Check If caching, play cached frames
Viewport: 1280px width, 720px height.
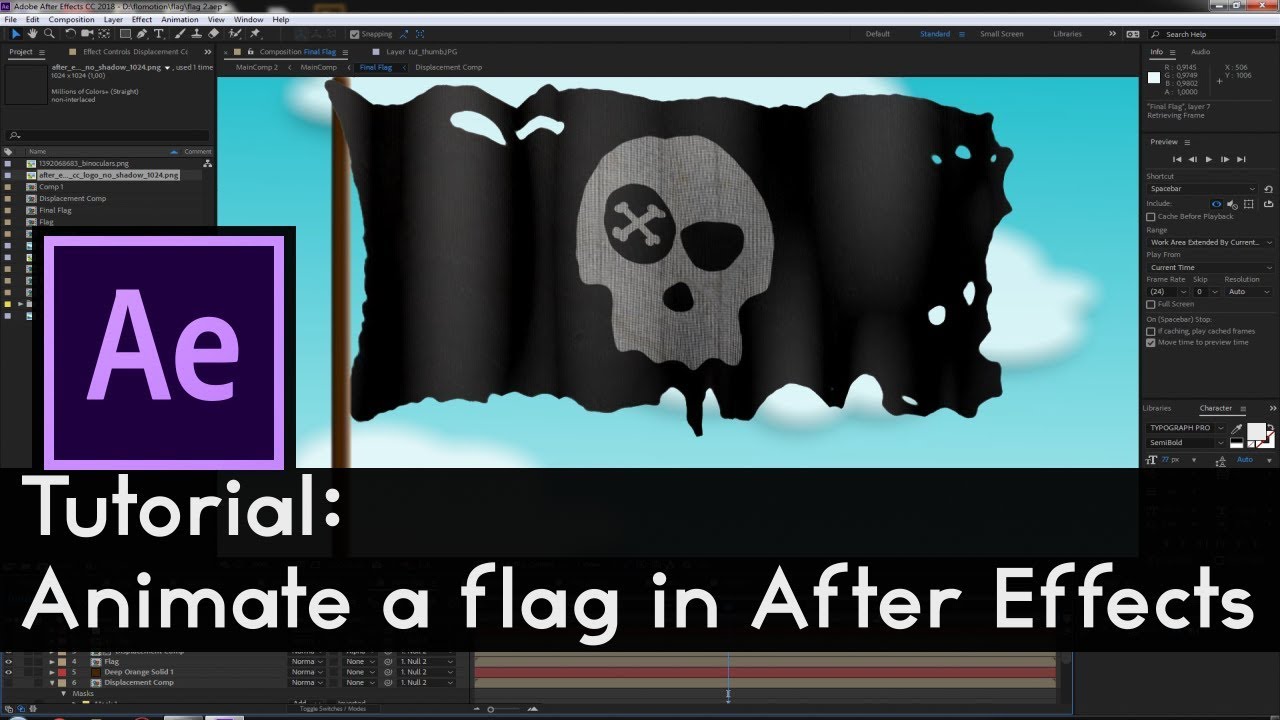click(1151, 331)
